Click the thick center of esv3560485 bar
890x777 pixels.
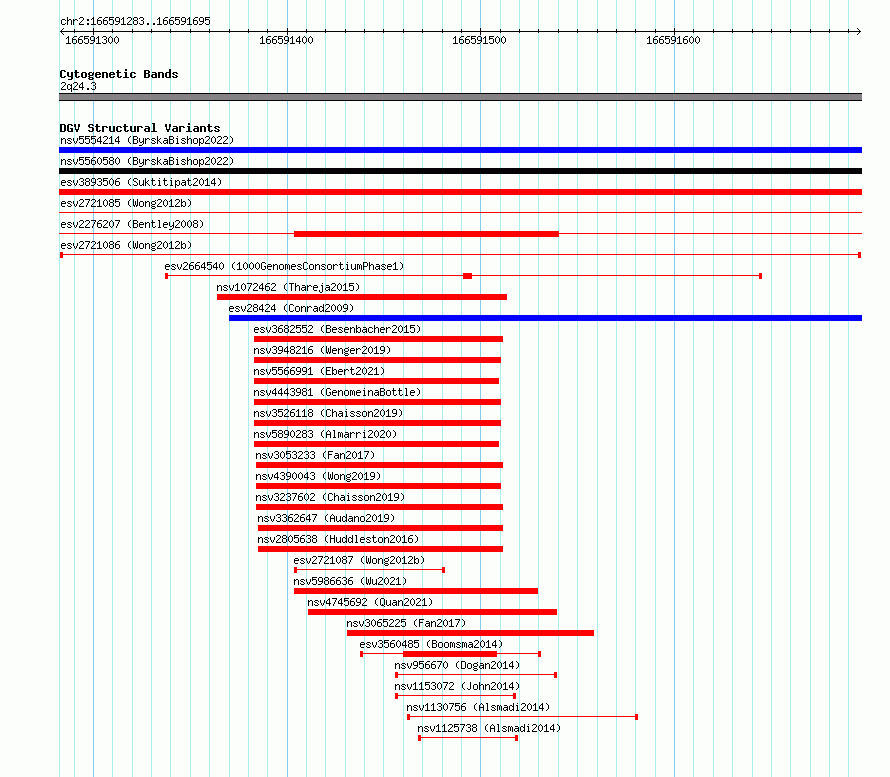(x=450, y=654)
